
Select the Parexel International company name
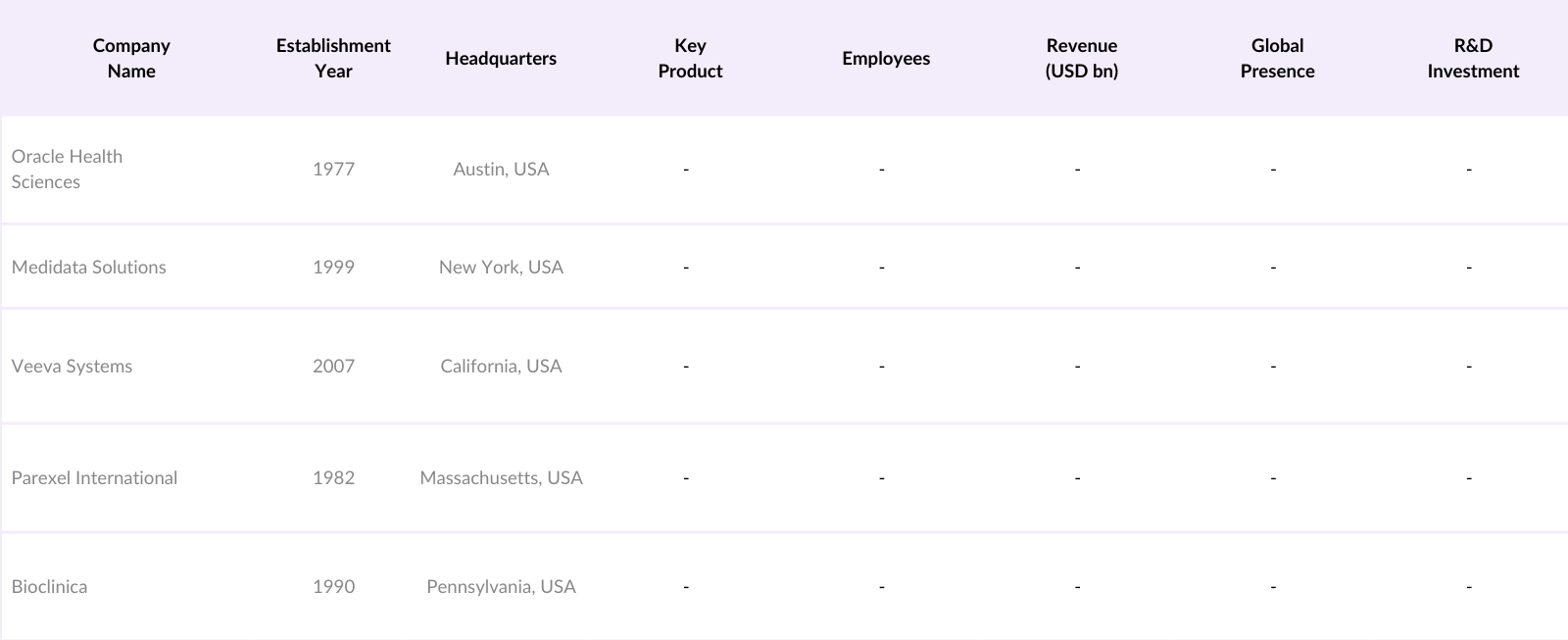click(x=94, y=477)
